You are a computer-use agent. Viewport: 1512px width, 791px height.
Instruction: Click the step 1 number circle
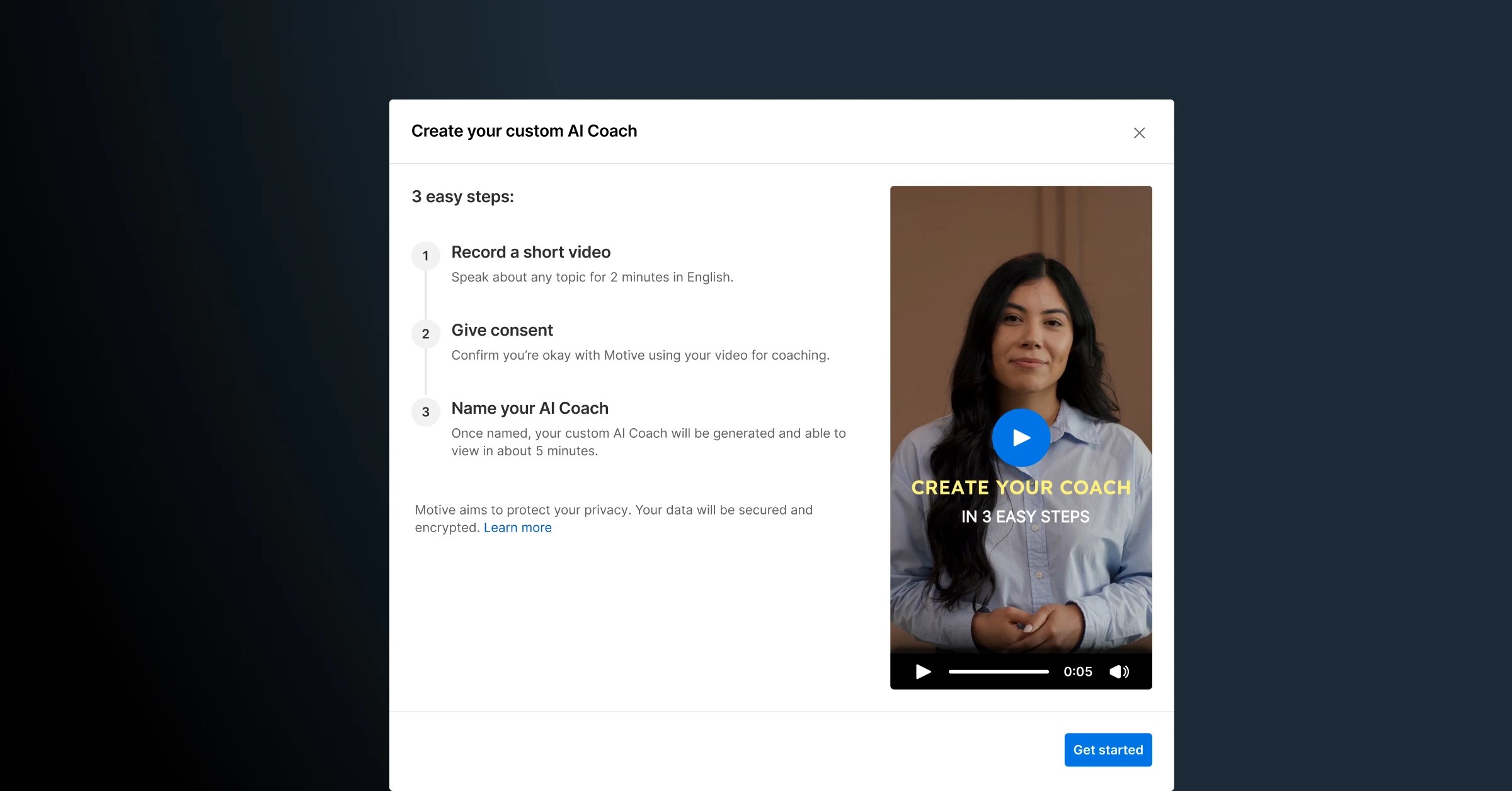tap(426, 256)
